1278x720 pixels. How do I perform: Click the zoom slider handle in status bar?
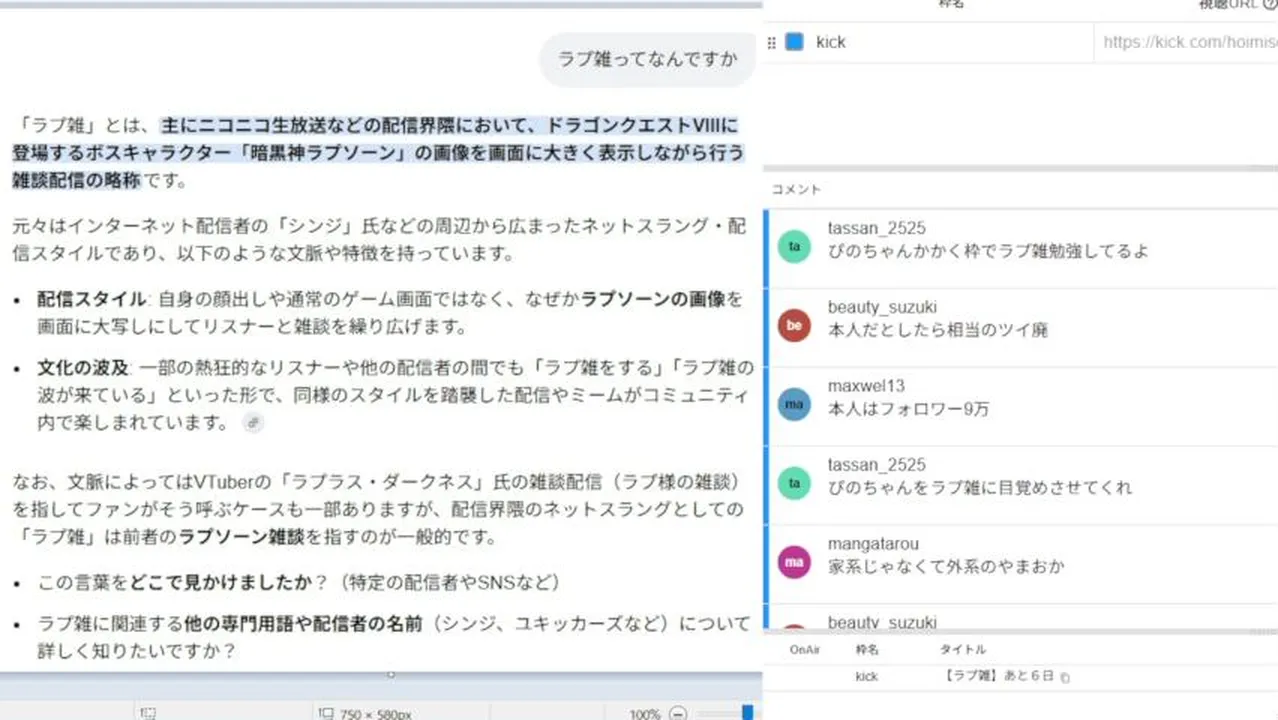tap(747, 713)
